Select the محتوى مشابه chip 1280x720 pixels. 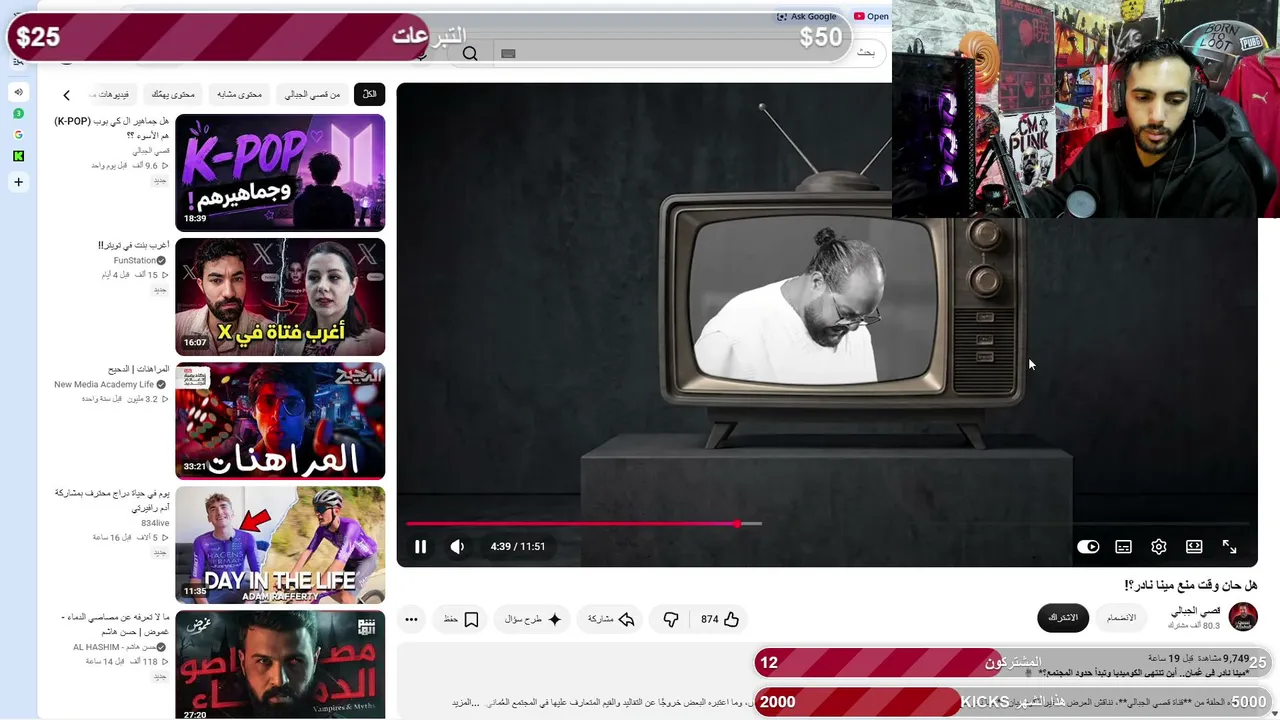pos(239,94)
